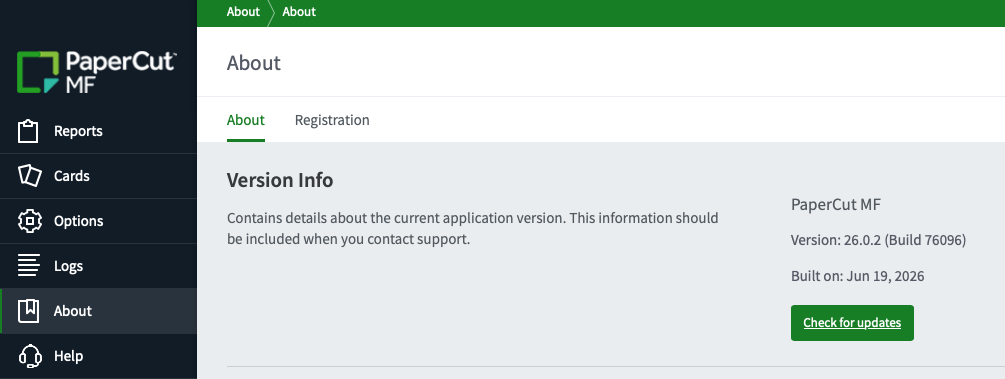Image resolution: width=1005 pixels, height=379 pixels.
Task: Go to Cards section
Action: point(99,176)
